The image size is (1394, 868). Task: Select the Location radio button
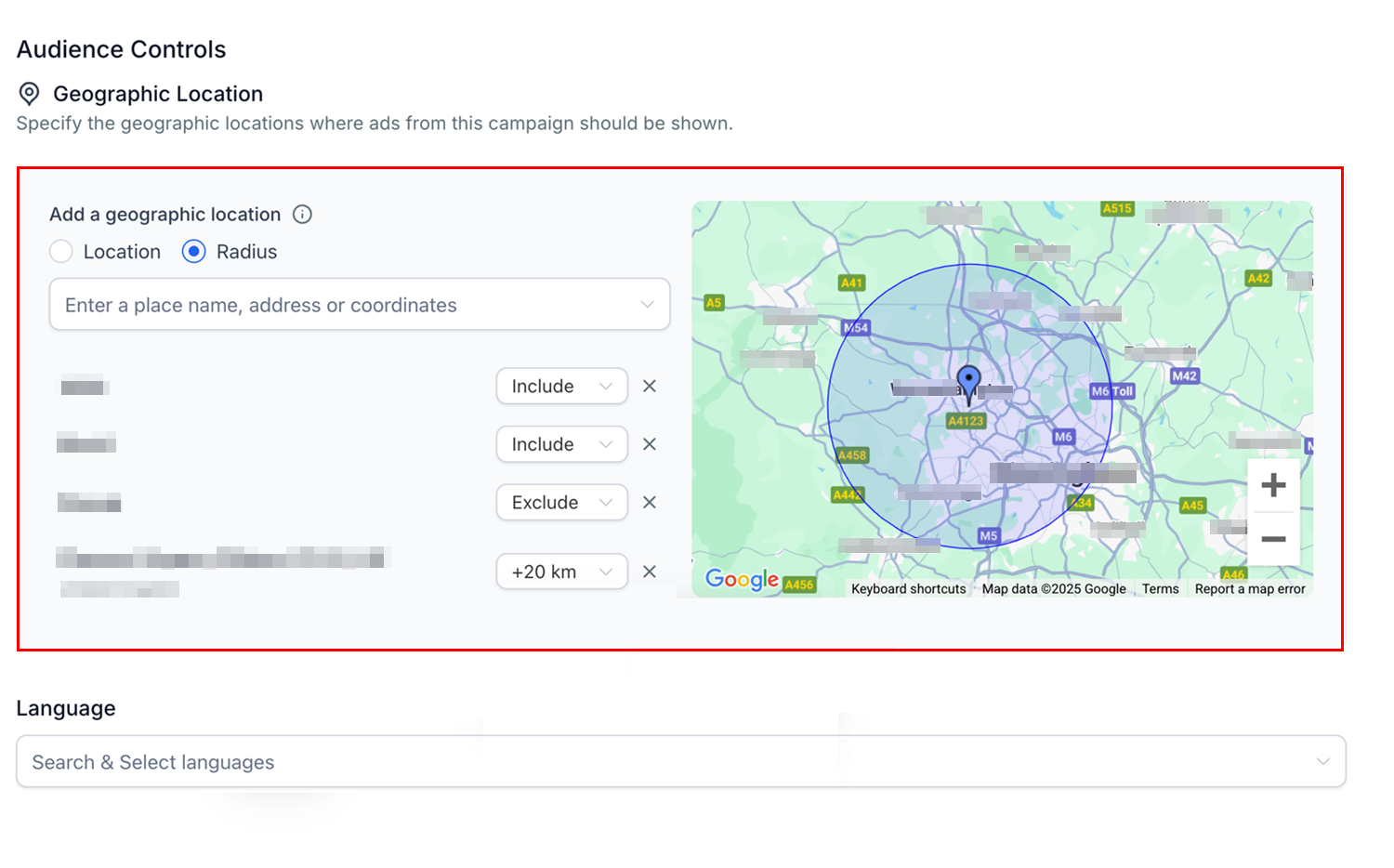pos(61,252)
